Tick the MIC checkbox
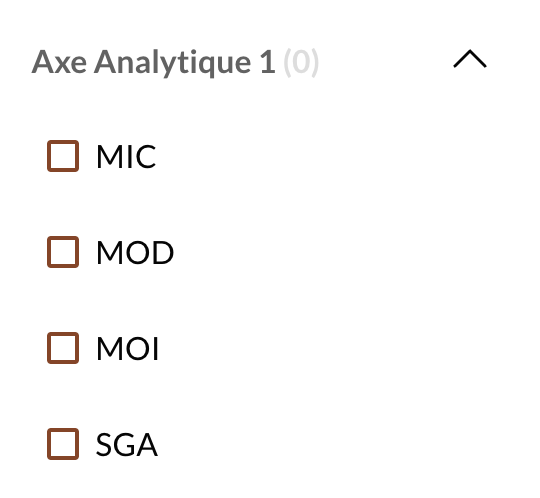540x498 pixels. [x=63, y=156]
